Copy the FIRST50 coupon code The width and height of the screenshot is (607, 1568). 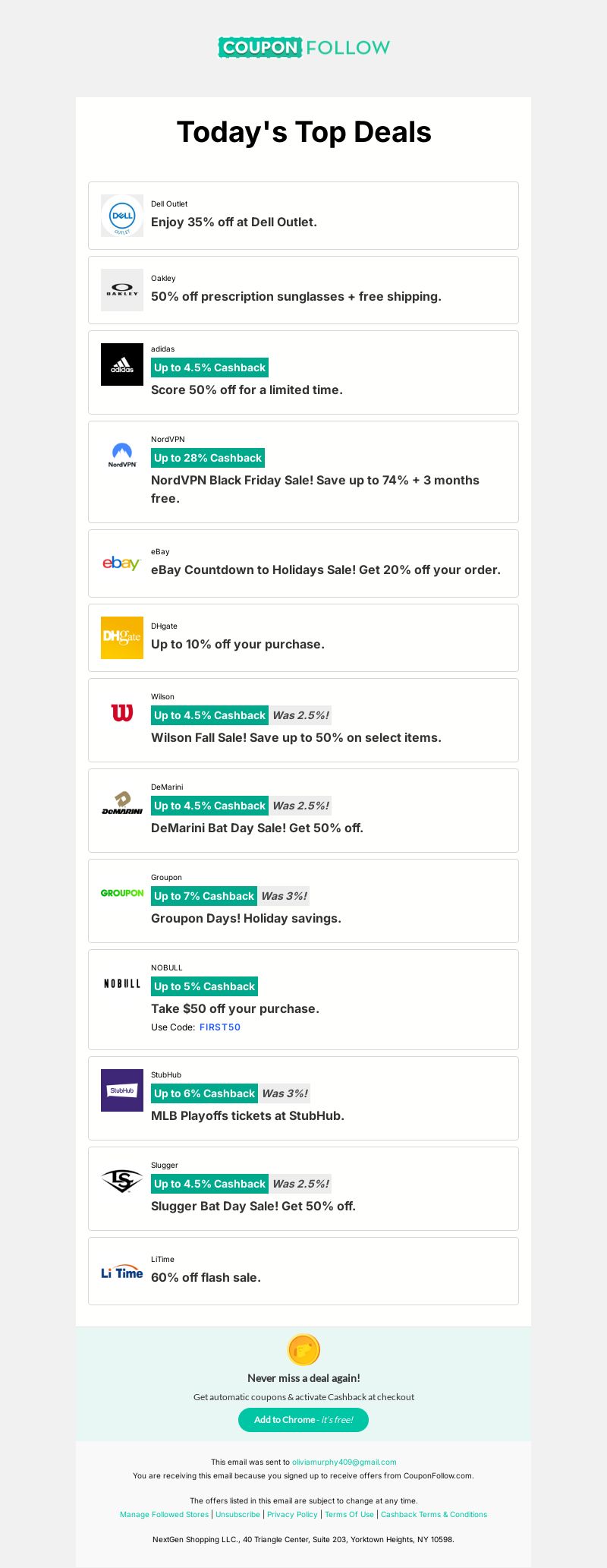click(x=220, y=1027)
